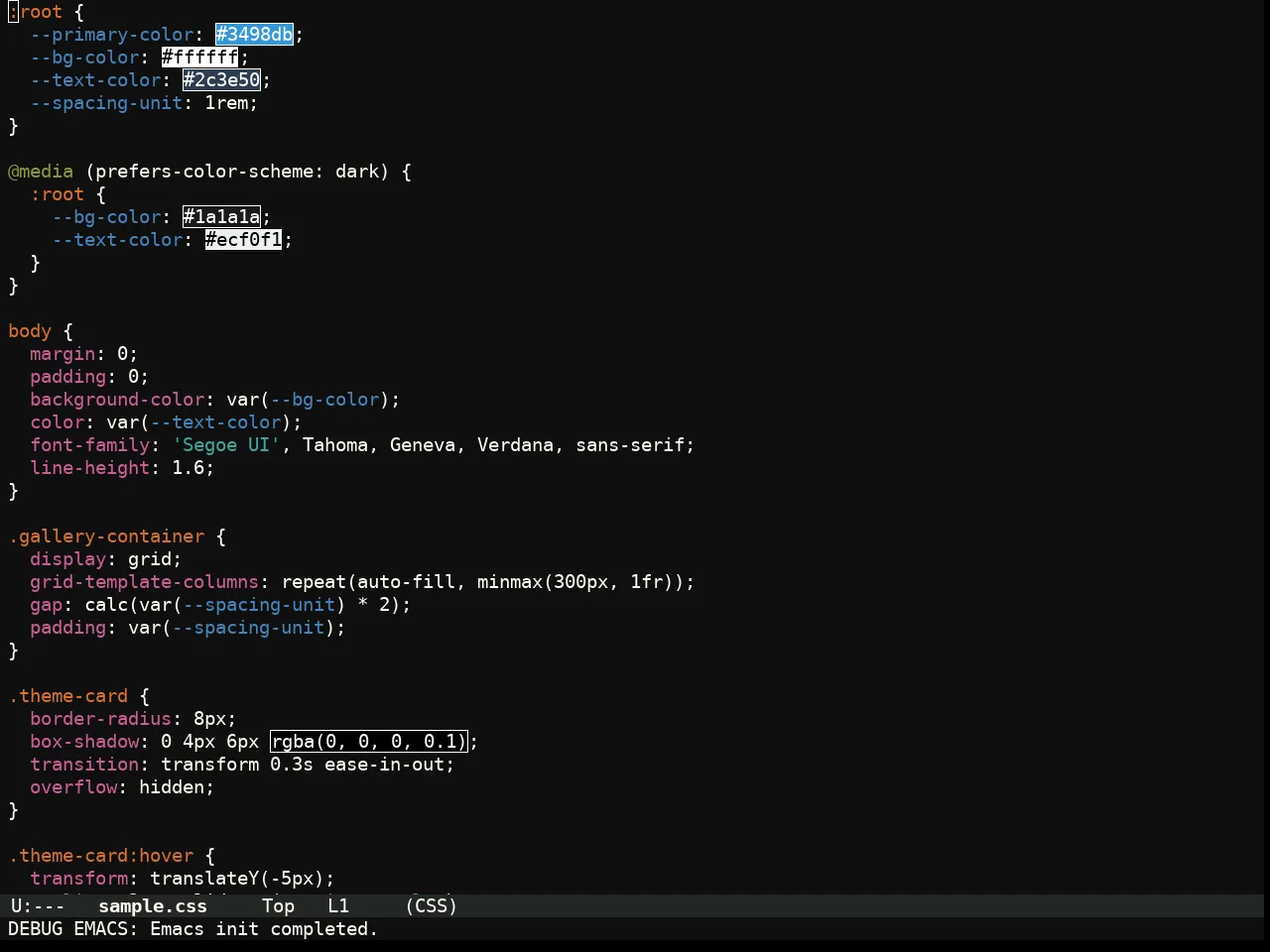1270x952 pixels.
Task: Click the line-height property
Action: pos(90,468)
